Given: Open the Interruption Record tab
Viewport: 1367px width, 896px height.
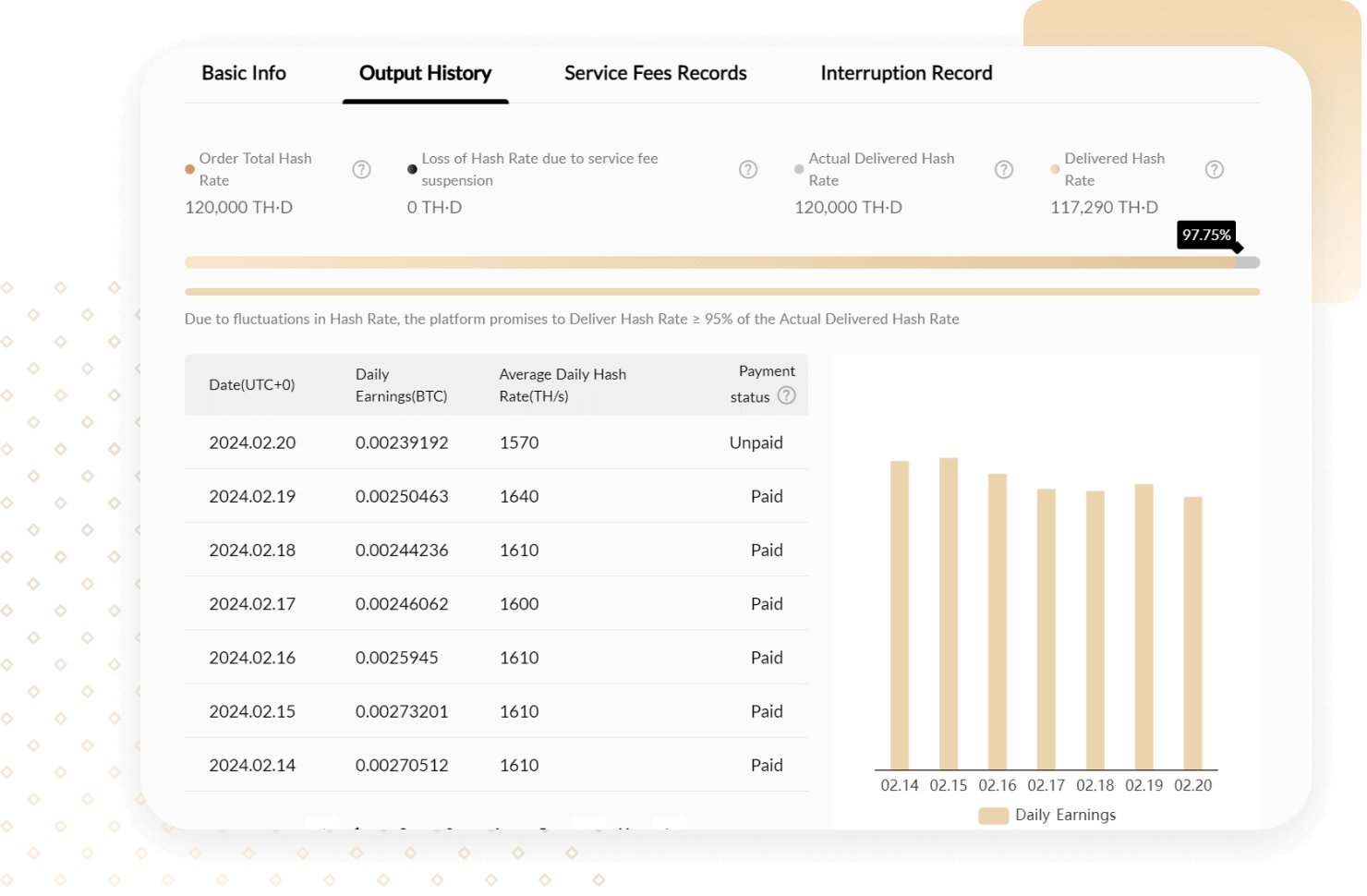Looking at the screenshot, I should [906, 73].
